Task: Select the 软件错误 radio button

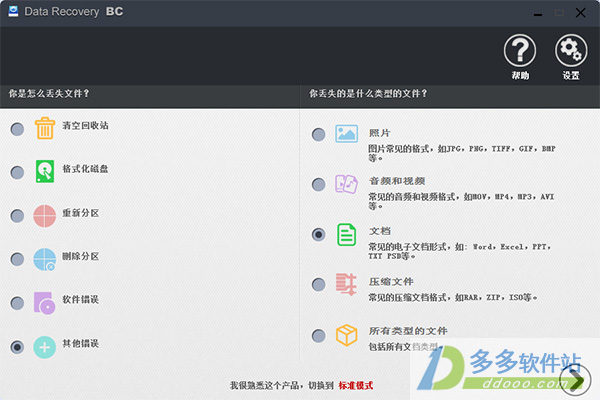Action: pyautogui.click(x=17, y=304)
